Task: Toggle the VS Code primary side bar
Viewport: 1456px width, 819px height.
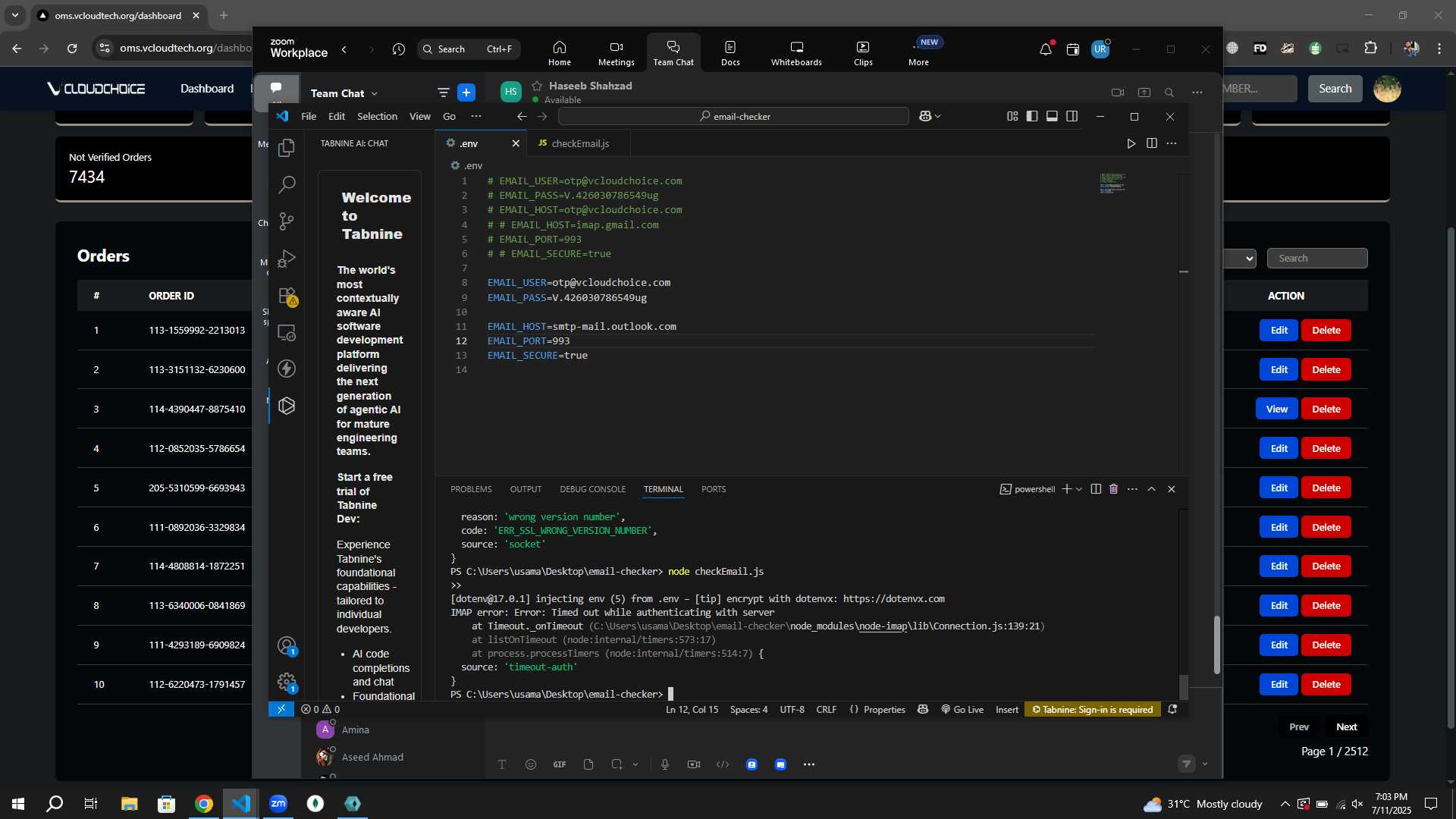Action: point(1032,116)
